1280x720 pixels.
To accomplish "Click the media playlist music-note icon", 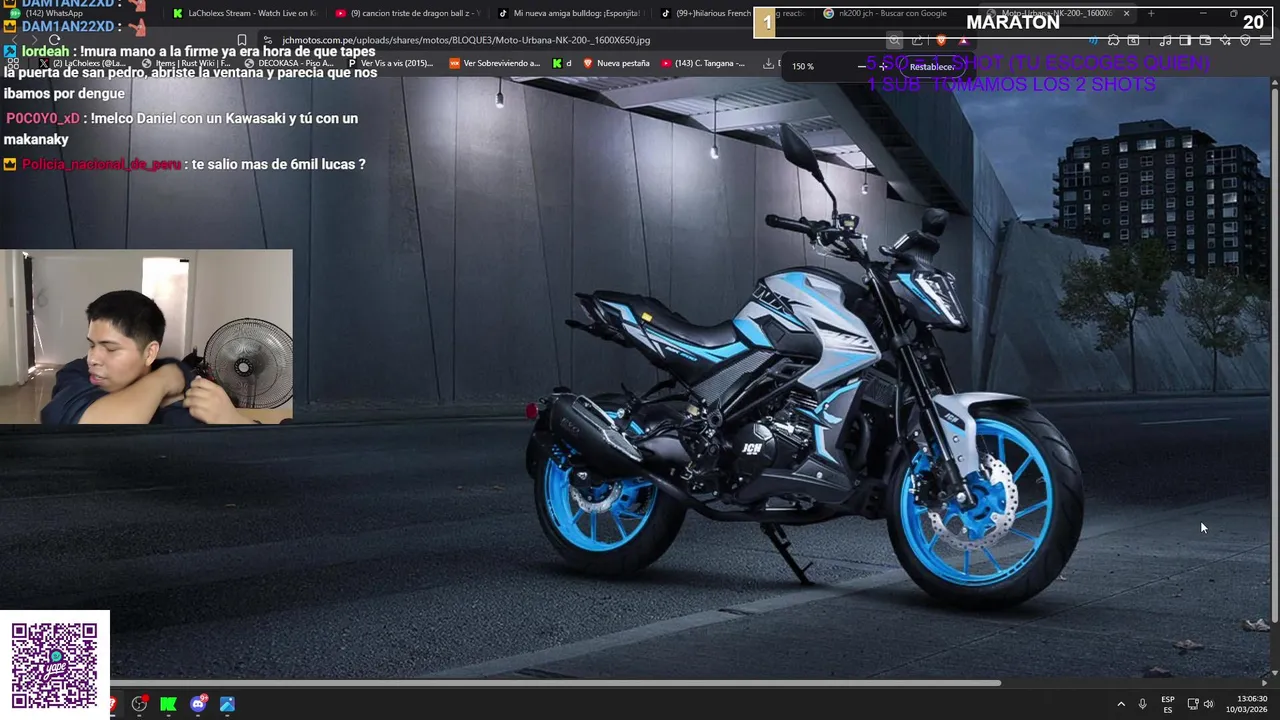I will (1165, 41).
